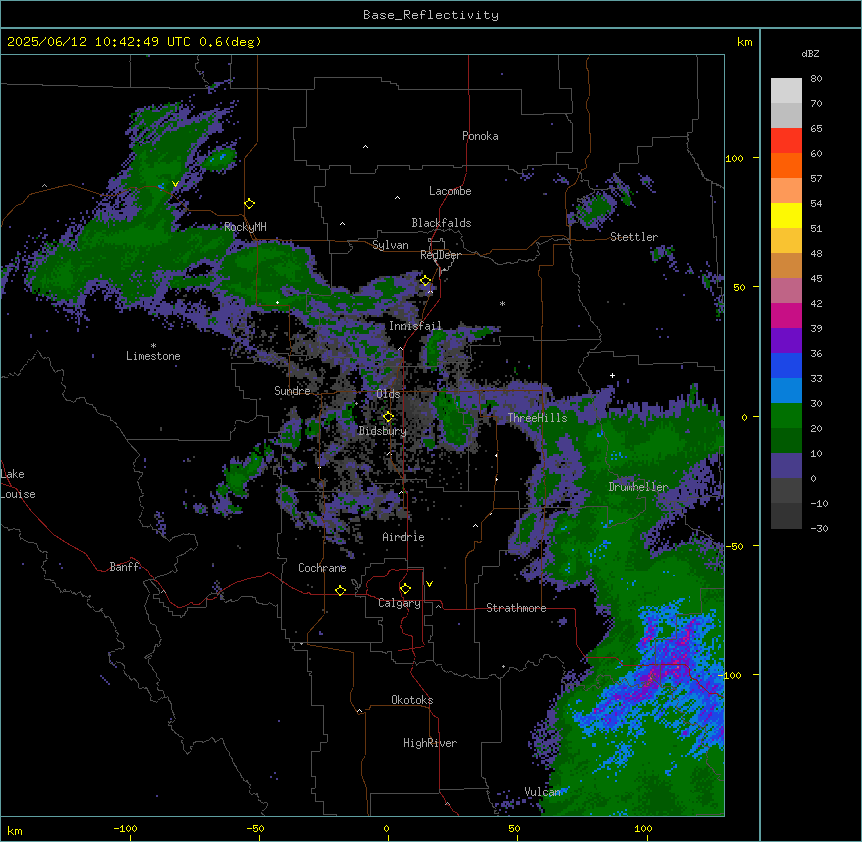Image resolution: width=862 pixels, height=842 pixels.
Task: Click the Lacombe label
Action: 450,191
